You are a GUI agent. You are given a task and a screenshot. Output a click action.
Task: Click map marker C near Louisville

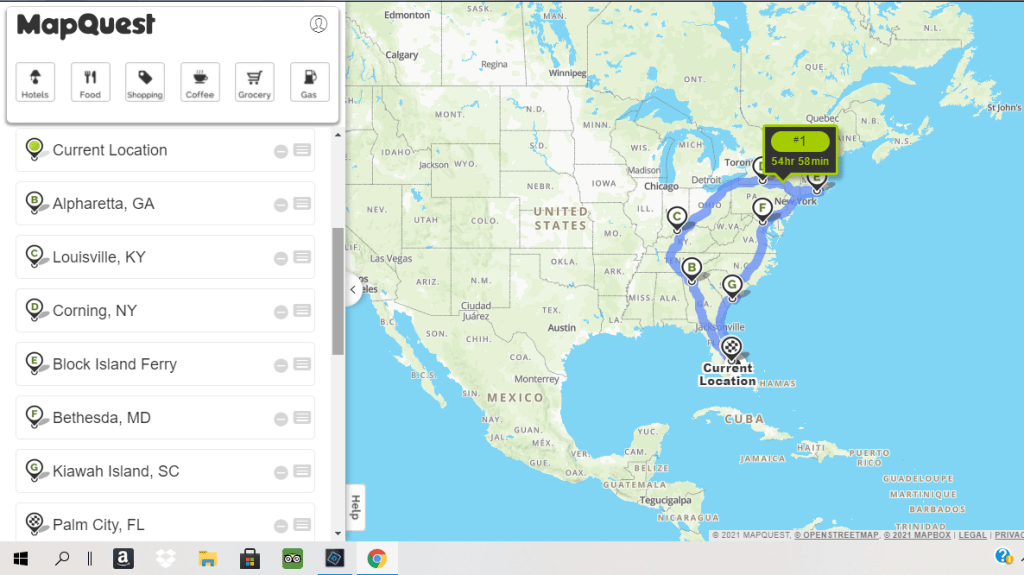point(677,217)
